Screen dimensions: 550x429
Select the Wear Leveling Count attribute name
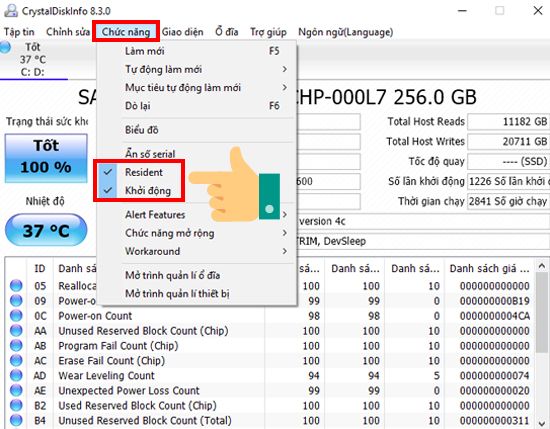(106, 375)
